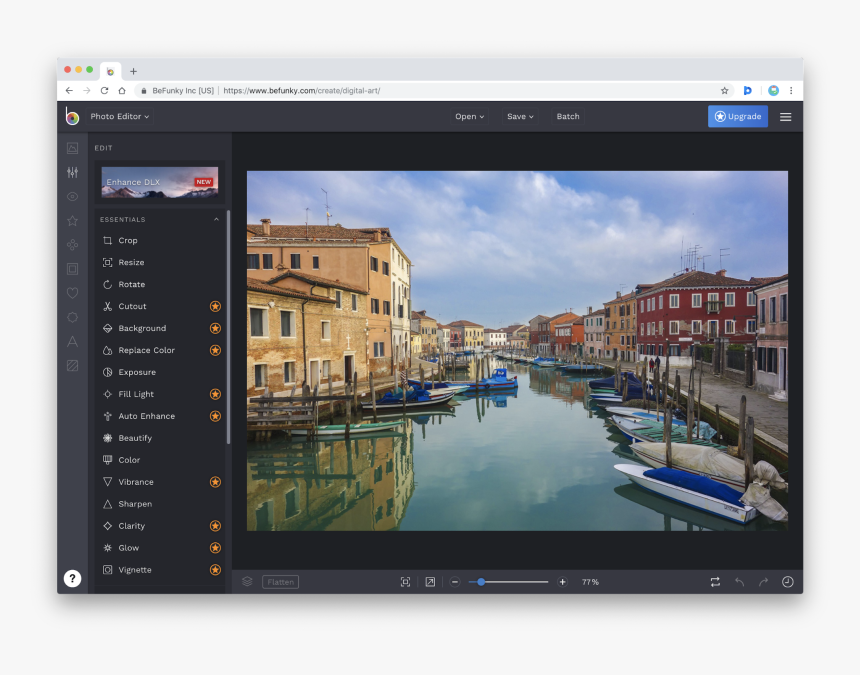Image resolution: width=860 pixels, height=675 pixels.
Task: Reload the browser page
Action: (104, 90)
